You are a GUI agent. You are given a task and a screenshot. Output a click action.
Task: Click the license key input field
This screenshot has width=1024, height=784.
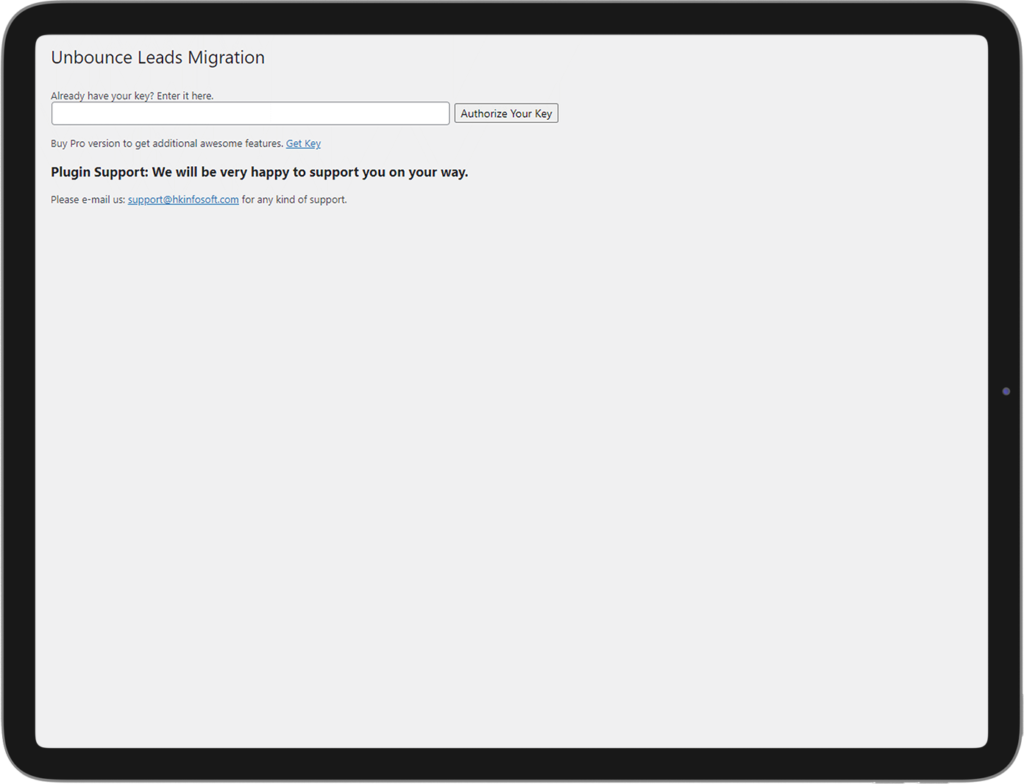pyautogui.click(x=250, y=114)
